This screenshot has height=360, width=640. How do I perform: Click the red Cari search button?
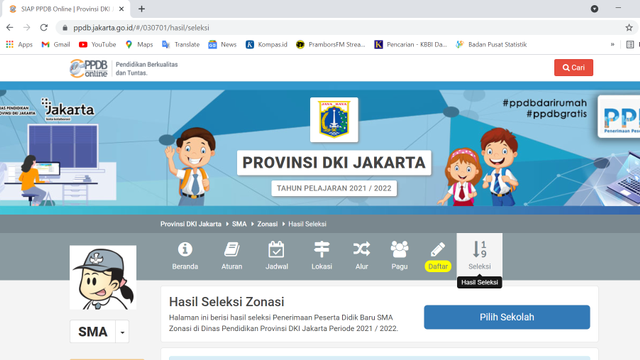tap(573, 68)
